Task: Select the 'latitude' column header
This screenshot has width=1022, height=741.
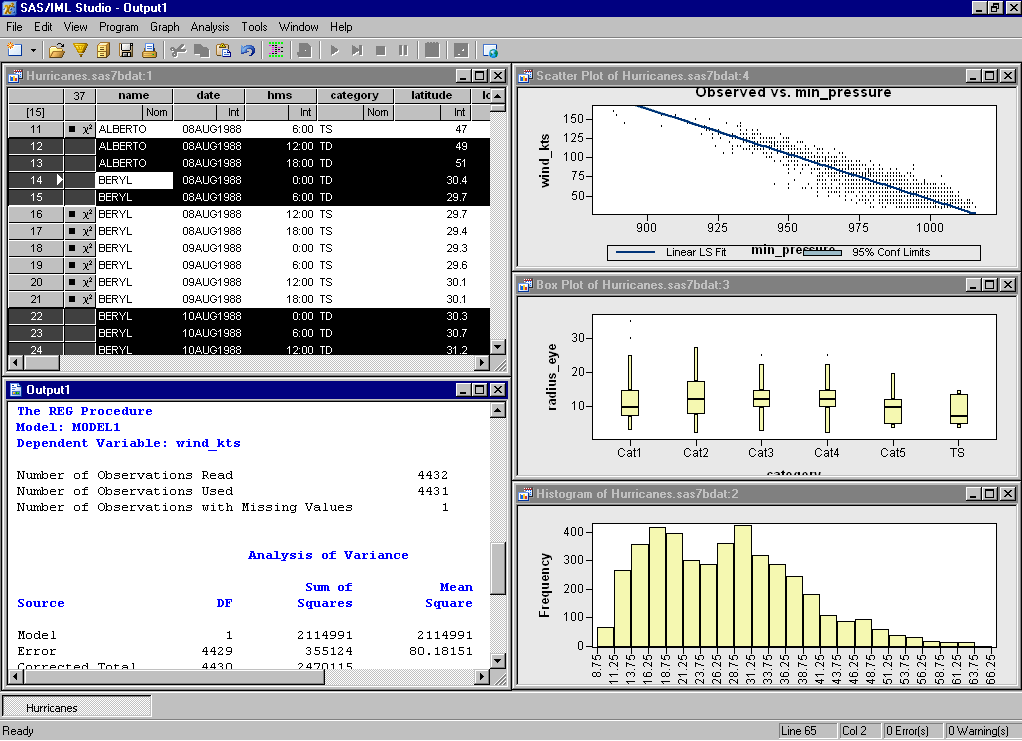Action: tap(431, 95)
